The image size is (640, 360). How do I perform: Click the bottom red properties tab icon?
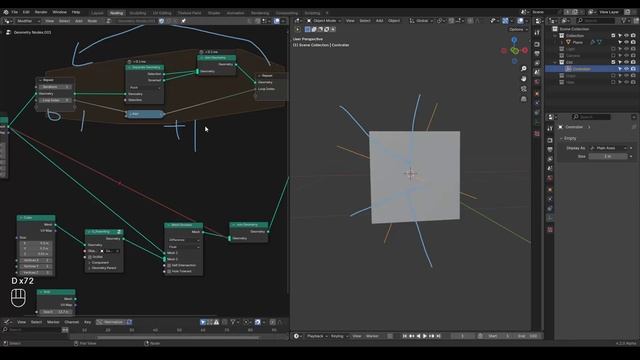coord(550,230)
